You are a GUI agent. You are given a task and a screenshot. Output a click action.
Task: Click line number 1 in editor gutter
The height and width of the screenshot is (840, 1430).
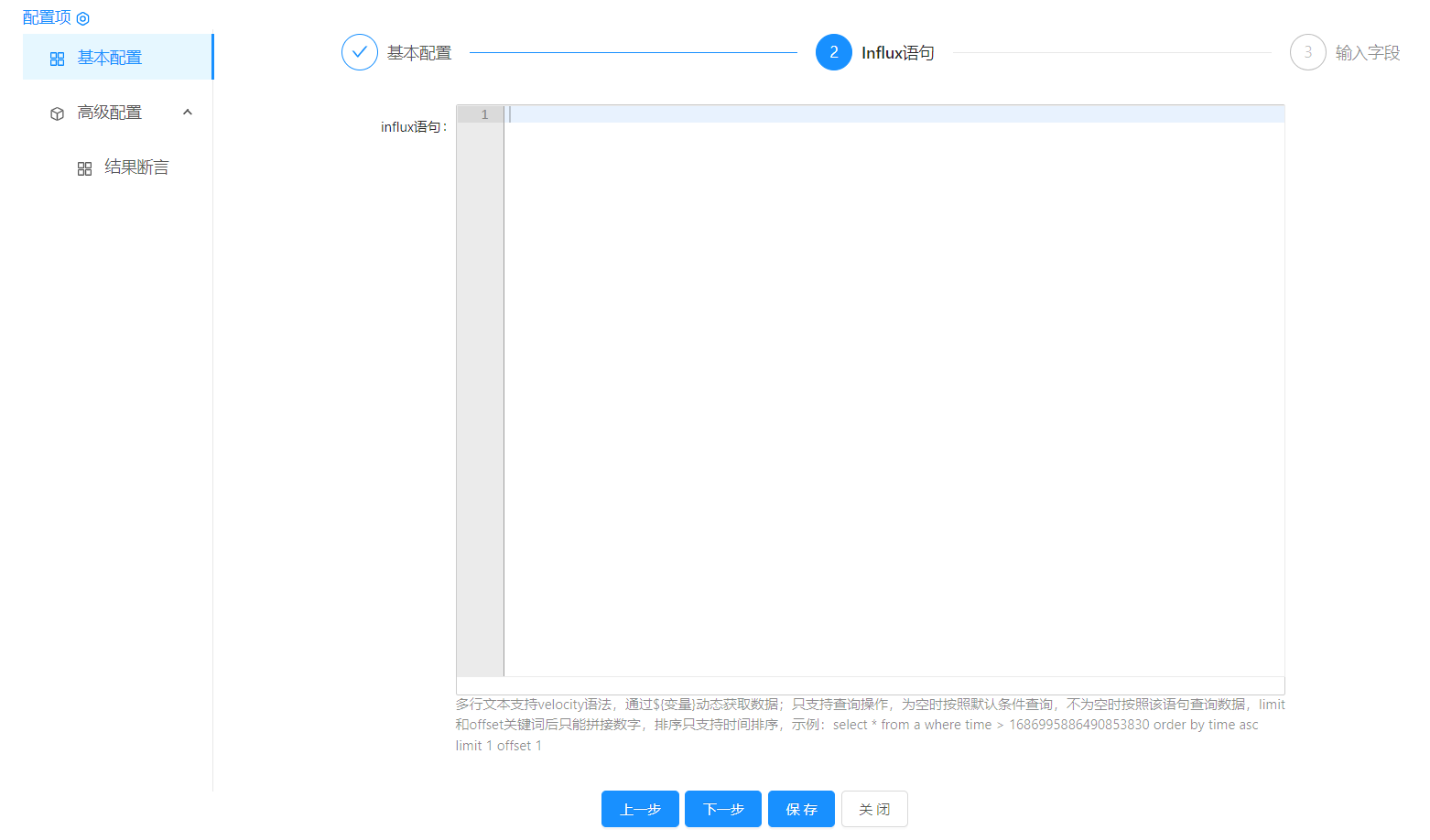point(484,114)
